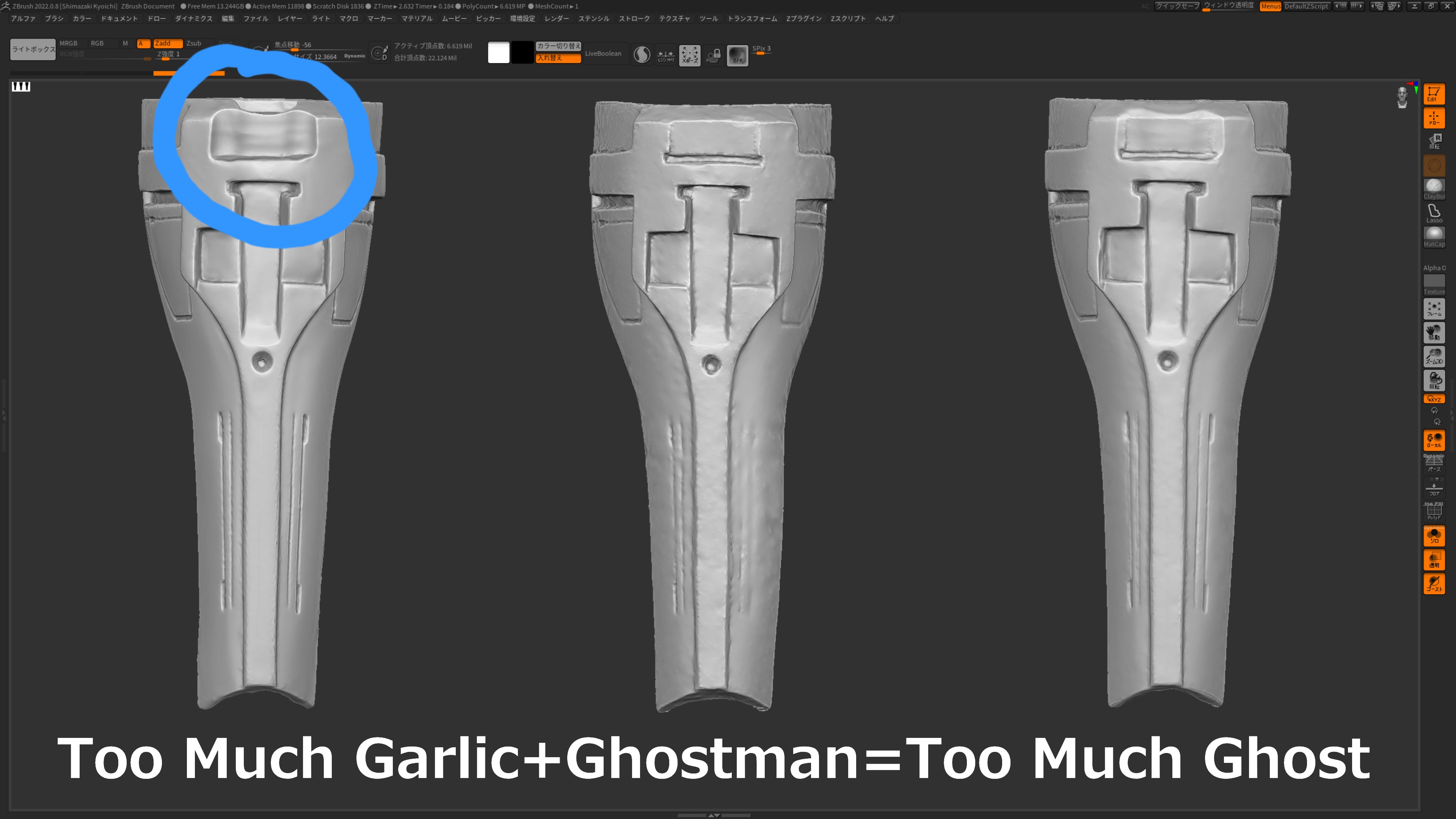Click the color switch (カラー切り替え) button

click(559, 46)
